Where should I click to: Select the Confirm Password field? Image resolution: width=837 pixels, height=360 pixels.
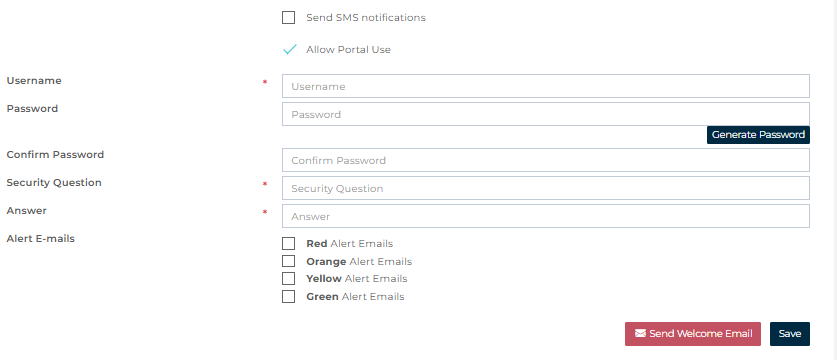546,160
